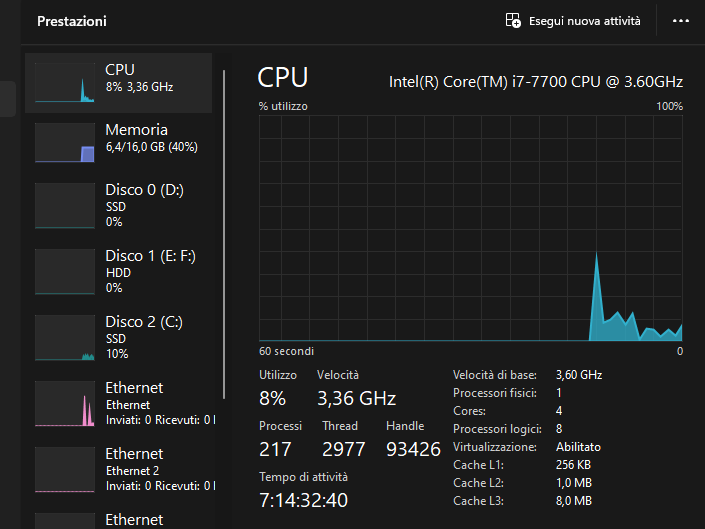The height and width of the screenshot is (529, 705).
Task: Click the Handle count 93426
Action: pyautogui.click(x=413, y=449)
